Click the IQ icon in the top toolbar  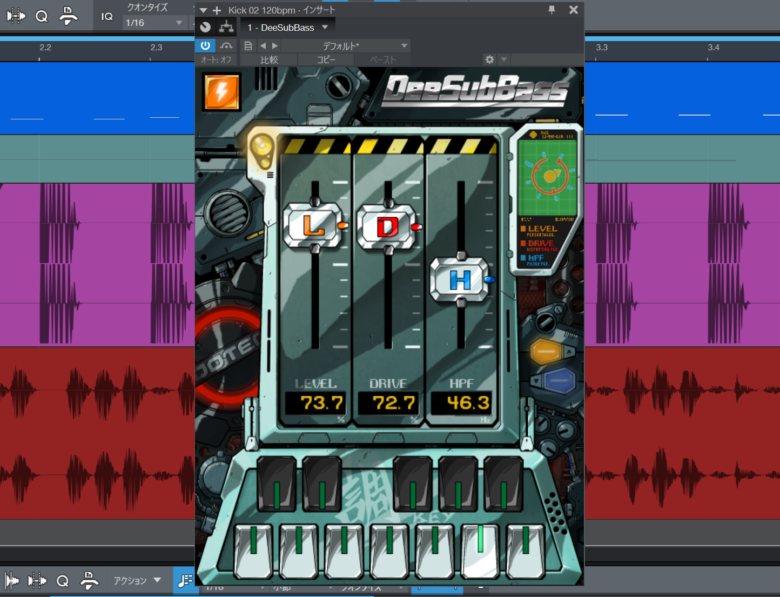pos(107,16)
